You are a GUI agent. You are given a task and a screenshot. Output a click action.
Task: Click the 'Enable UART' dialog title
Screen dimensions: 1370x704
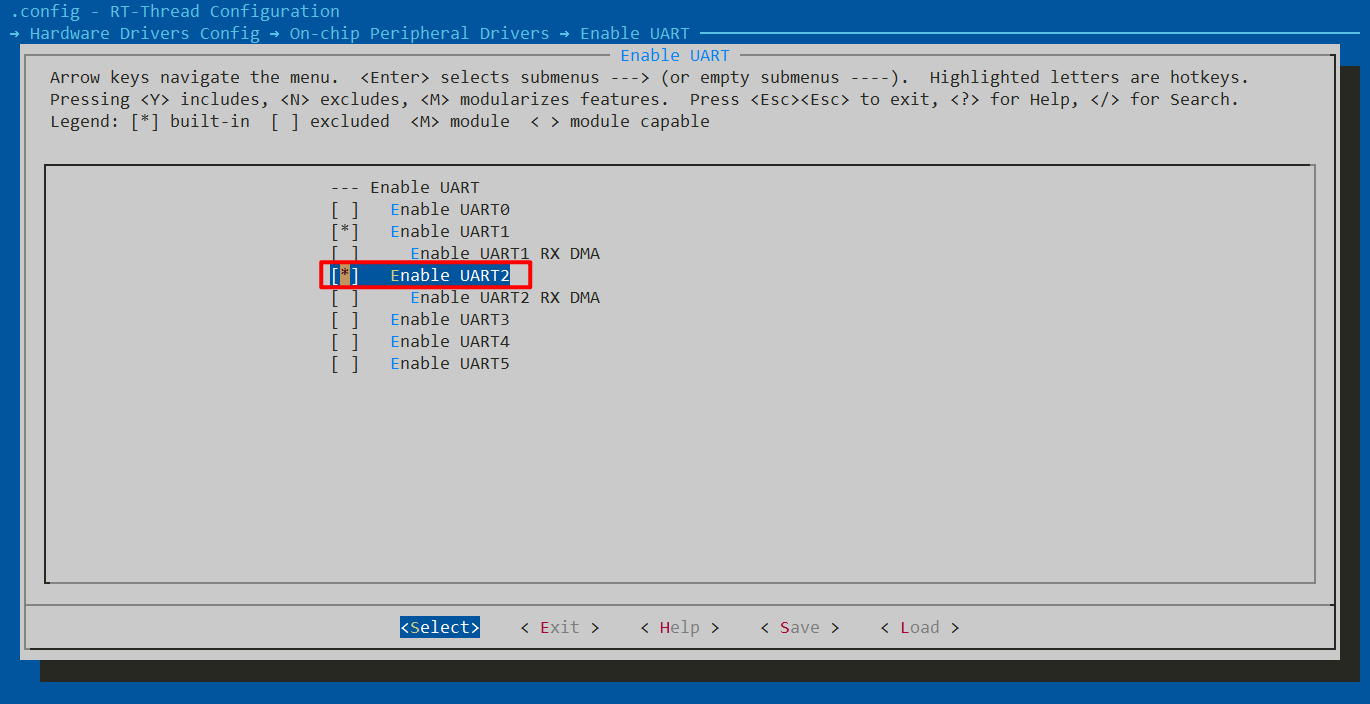pos(675,55)
